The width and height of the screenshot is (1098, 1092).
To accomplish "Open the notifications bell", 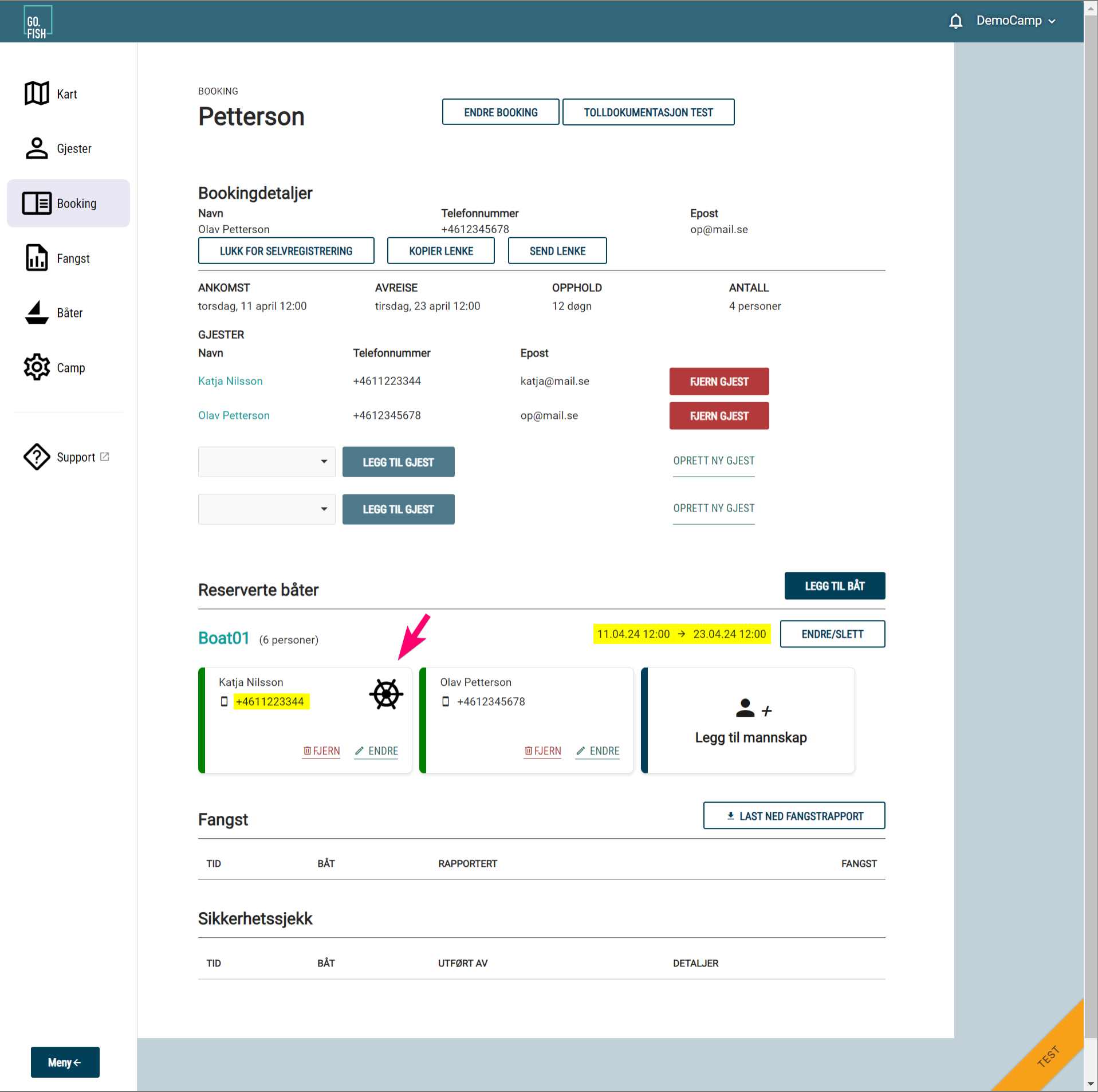I will pos(955,21).
